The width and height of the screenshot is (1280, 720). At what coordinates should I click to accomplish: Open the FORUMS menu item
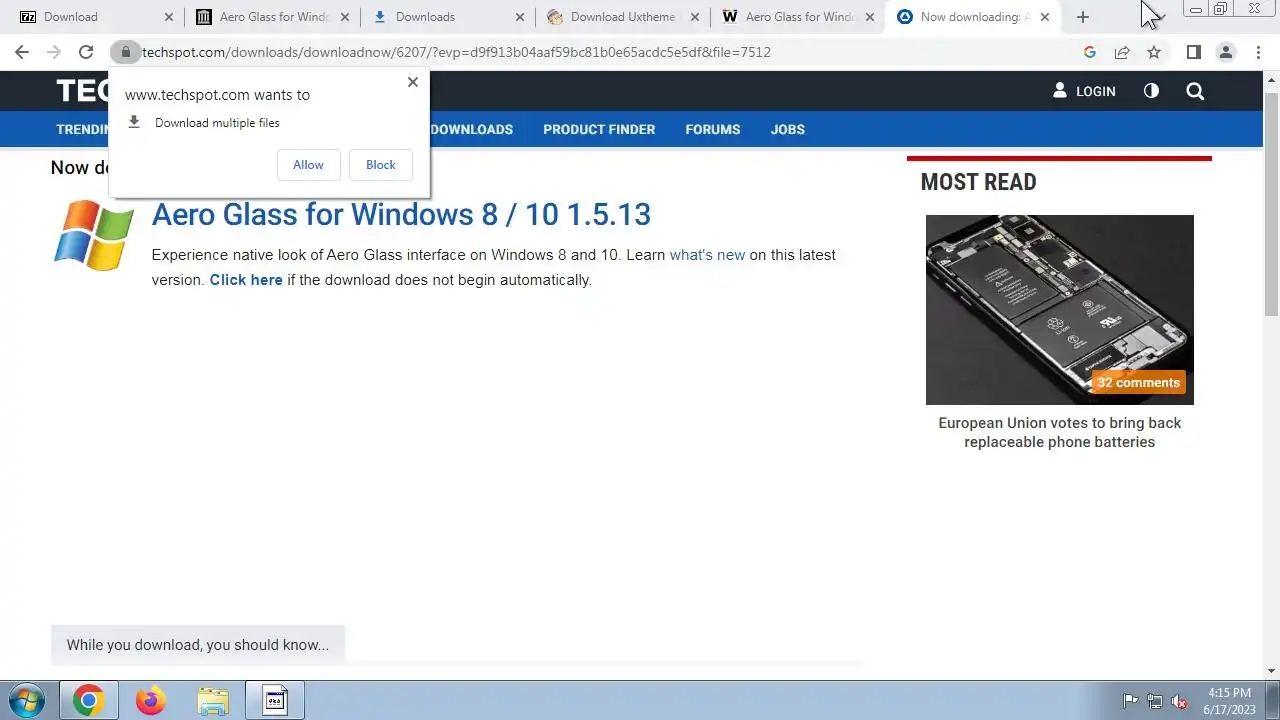(713, 129)
